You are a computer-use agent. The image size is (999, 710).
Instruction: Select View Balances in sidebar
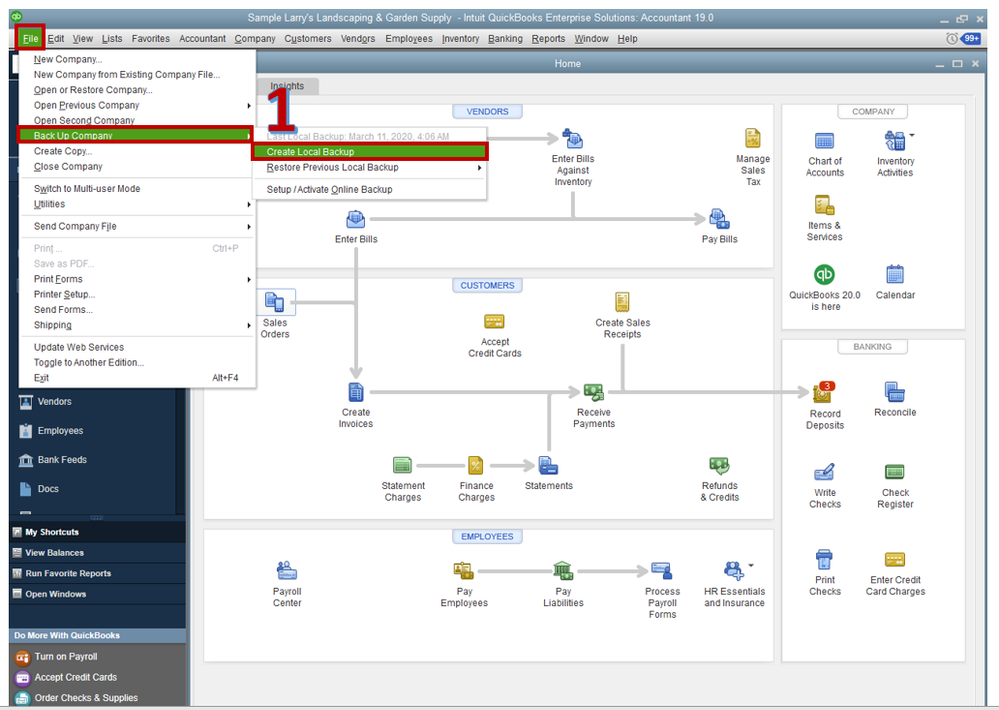click(97, 553)
